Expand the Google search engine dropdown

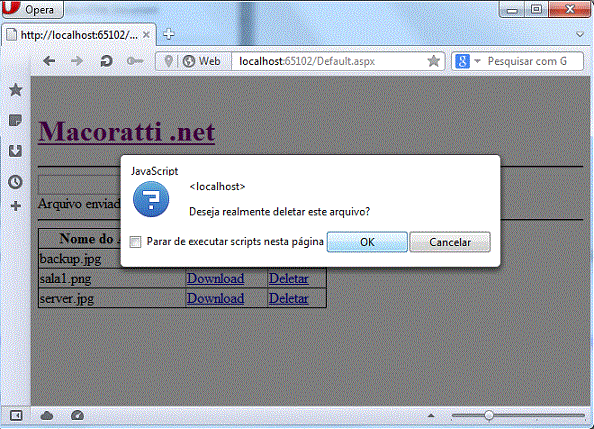[477, 61]
